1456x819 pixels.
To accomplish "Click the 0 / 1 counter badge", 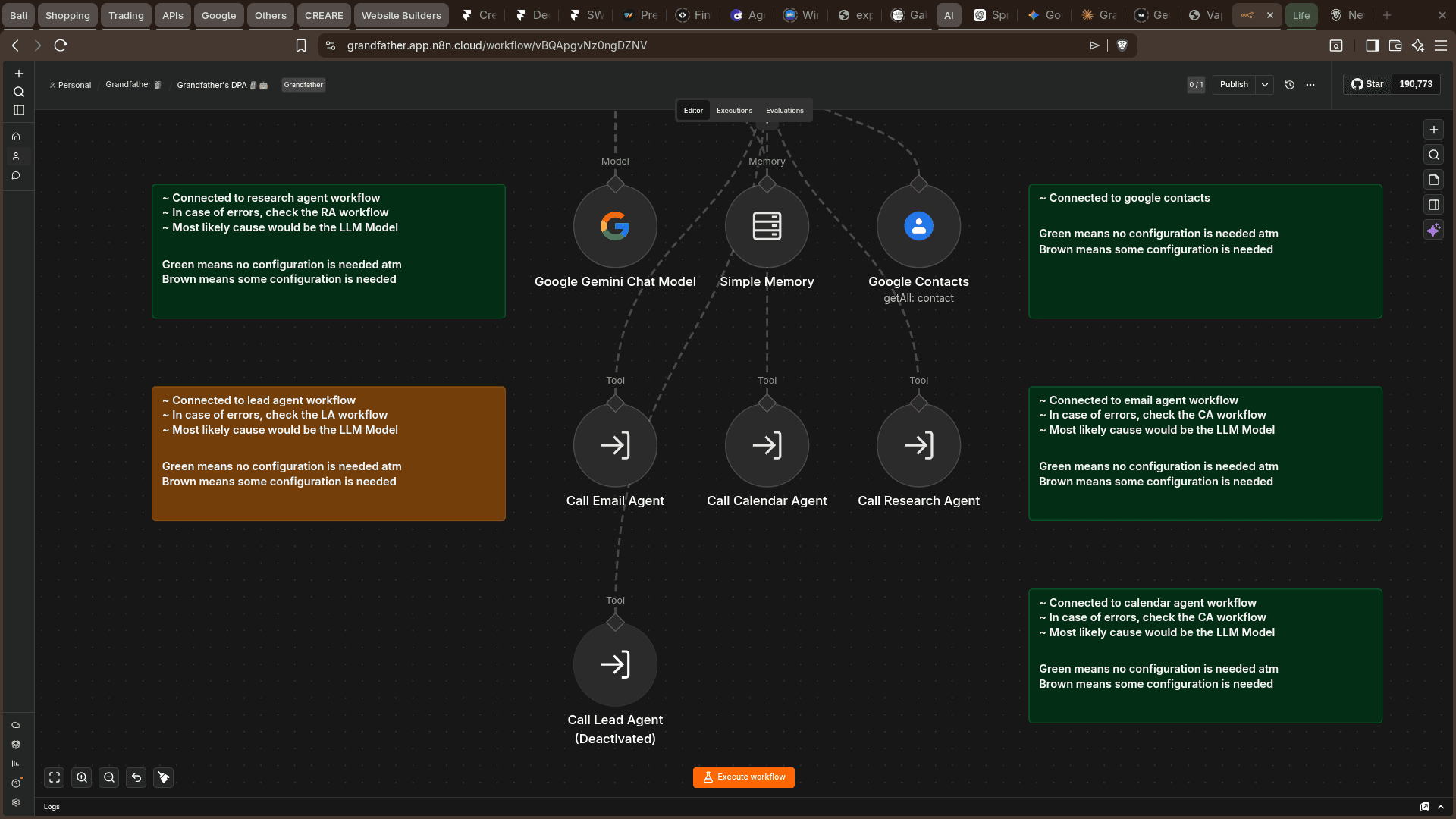I will tap(1196, 85).
